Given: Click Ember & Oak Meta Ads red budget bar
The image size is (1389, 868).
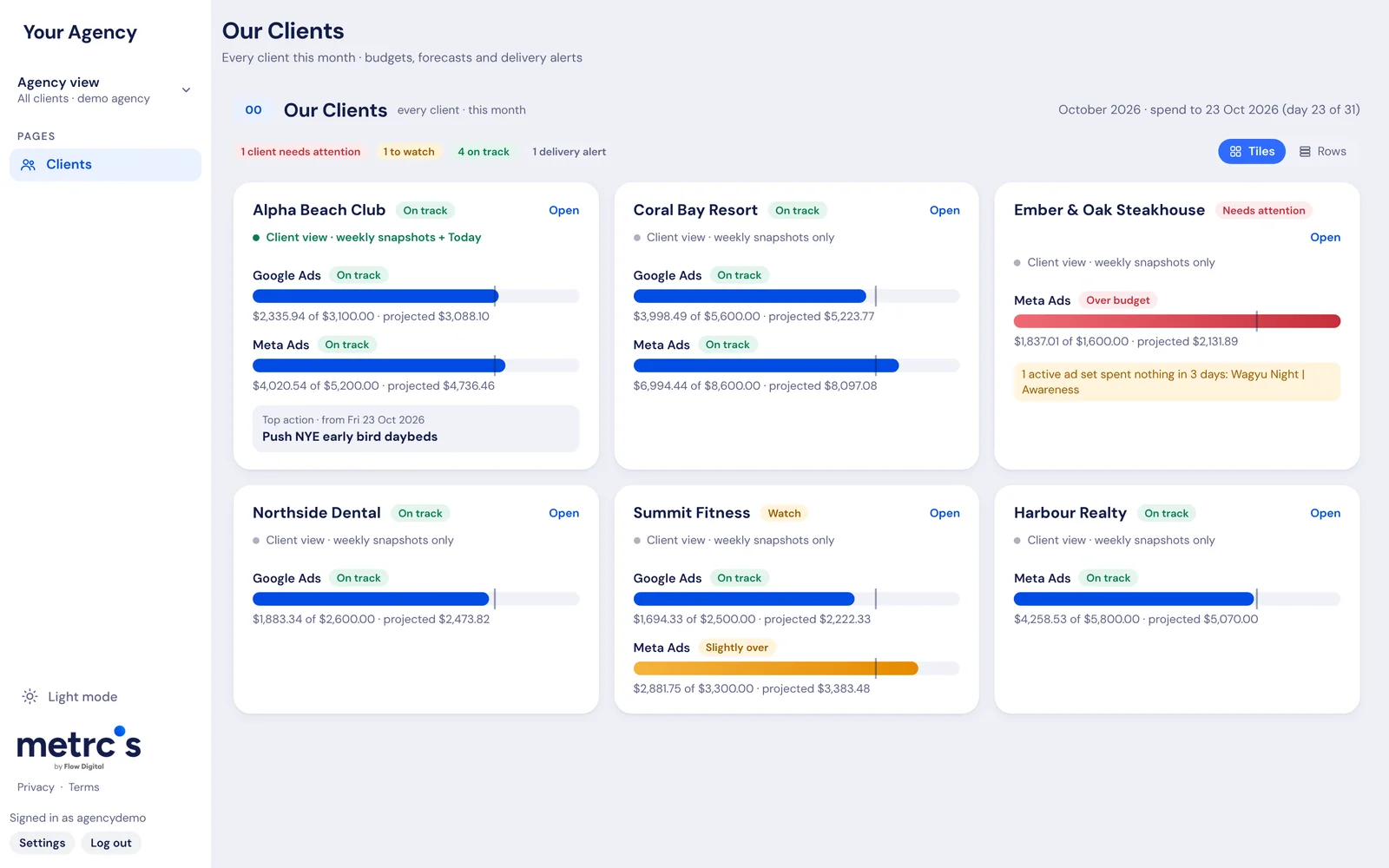Looking at the screenshot, I should [1177, 321].
